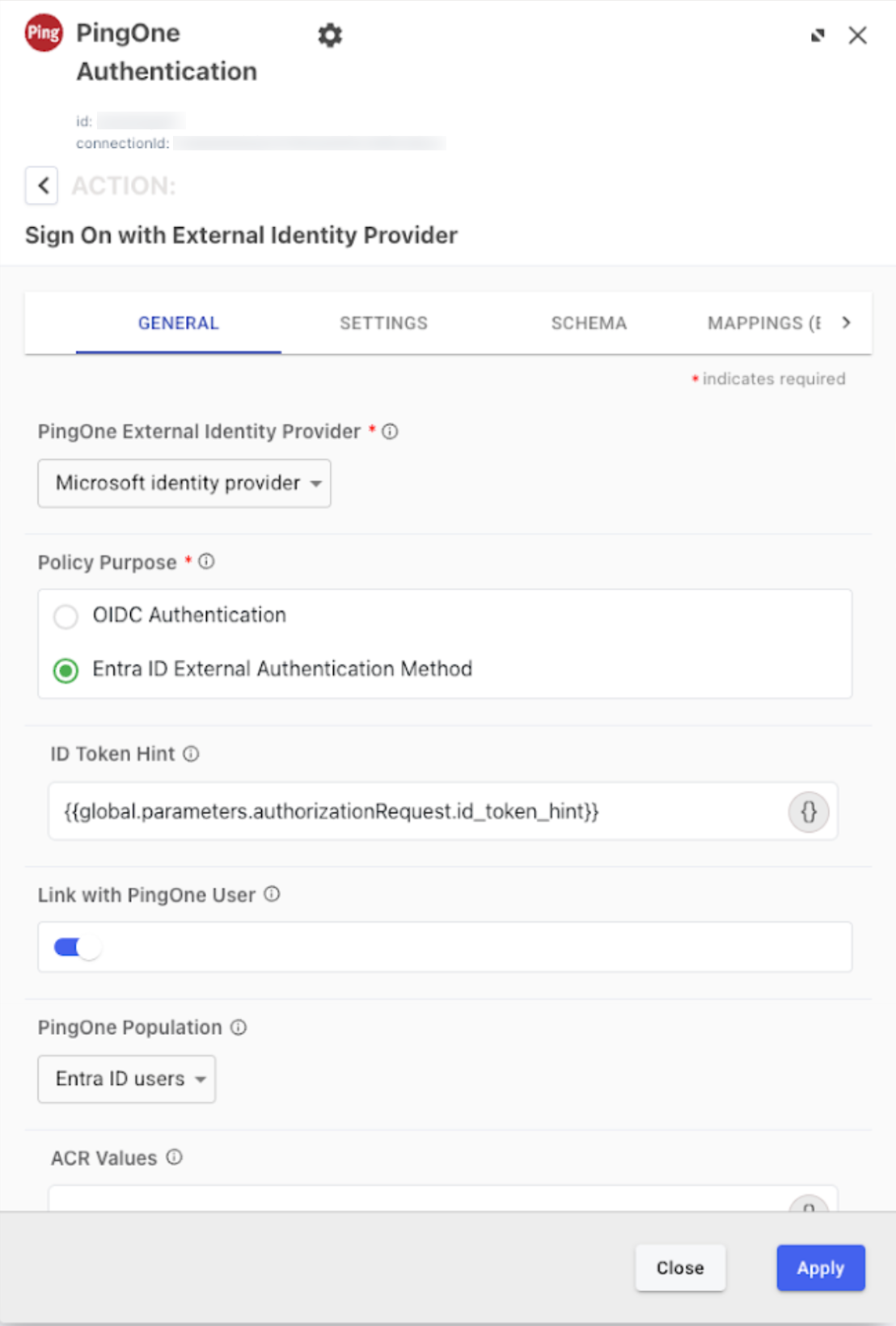896x1326 pixels.
Task: Open the connector settings gear icon
Action: point(330,36)
